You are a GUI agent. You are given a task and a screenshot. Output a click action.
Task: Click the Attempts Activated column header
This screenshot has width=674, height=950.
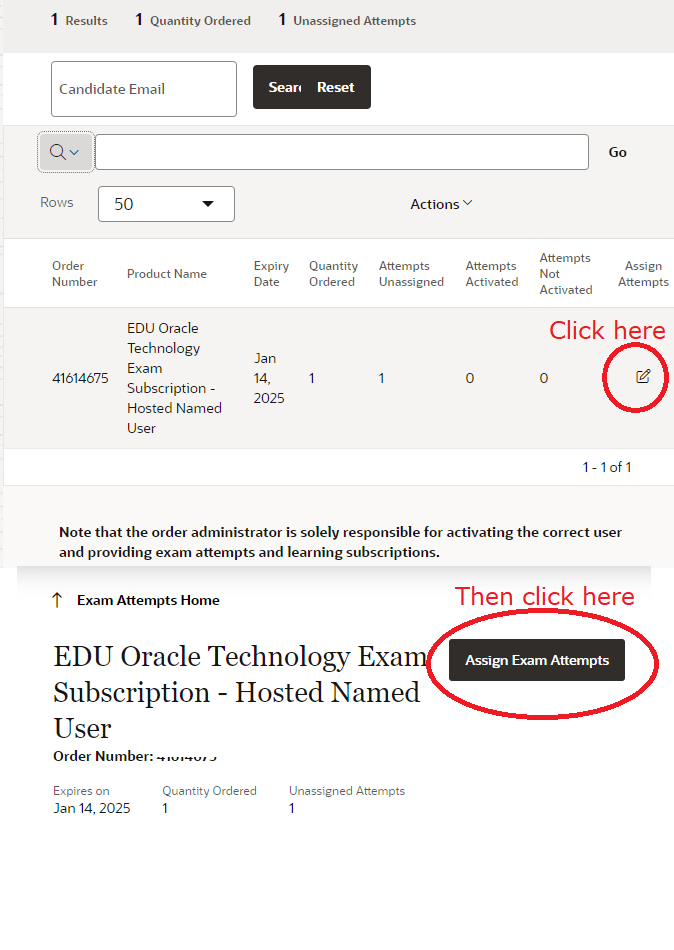click(x=492, y=274)
